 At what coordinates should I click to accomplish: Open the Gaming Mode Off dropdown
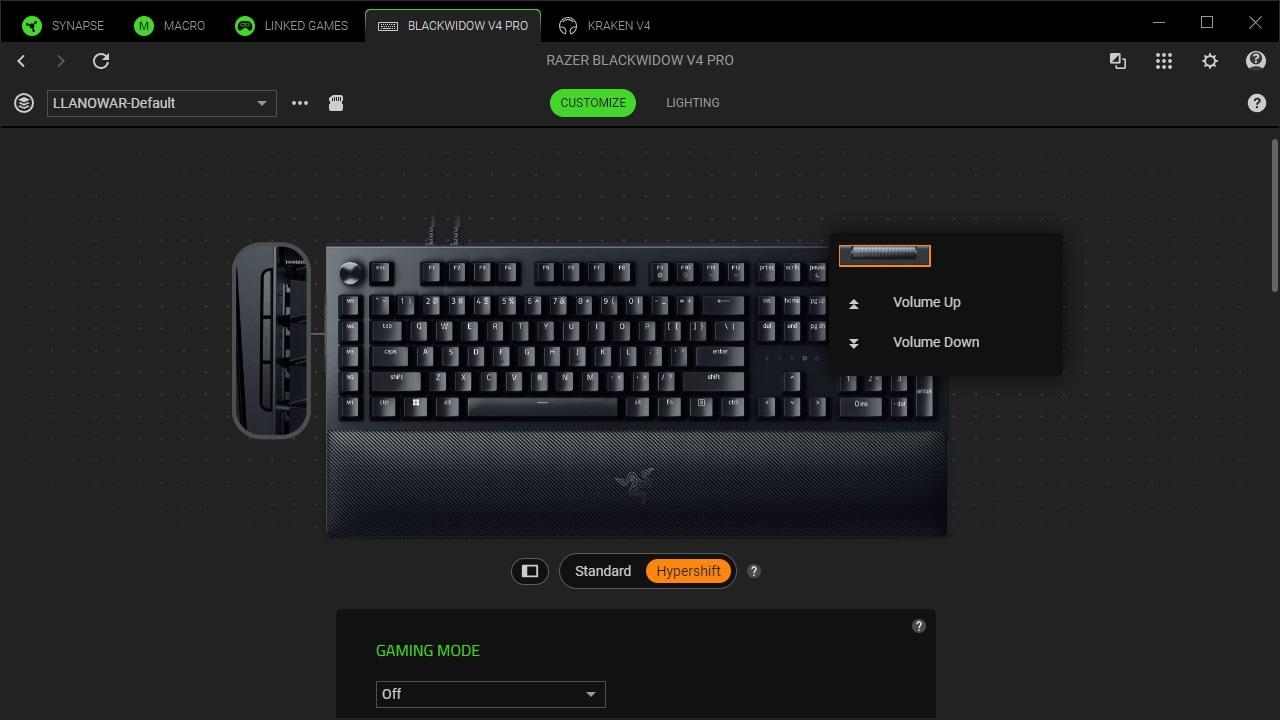click(491, 694)
